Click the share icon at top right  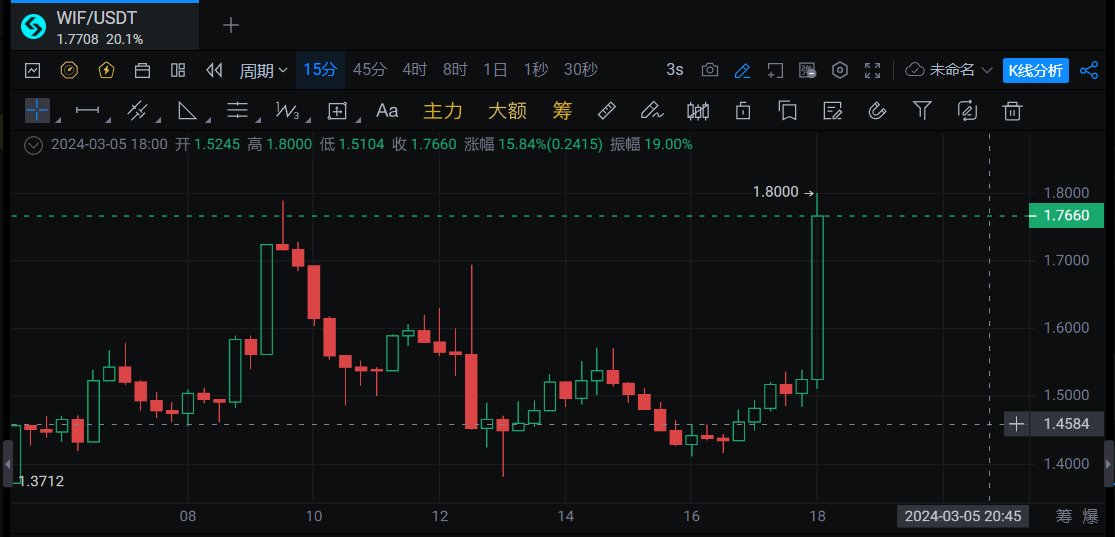(1089, 70)
